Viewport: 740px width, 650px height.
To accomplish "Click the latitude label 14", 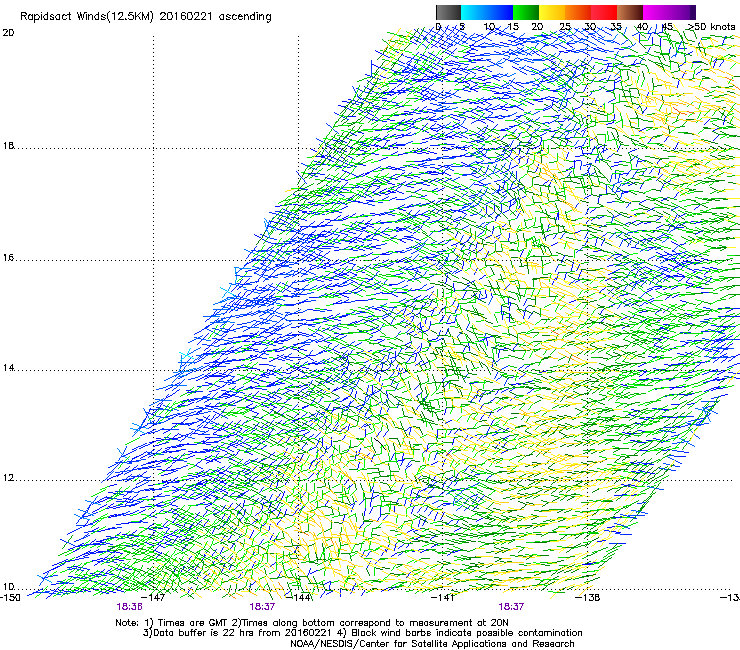I will (x=8, y=368).
